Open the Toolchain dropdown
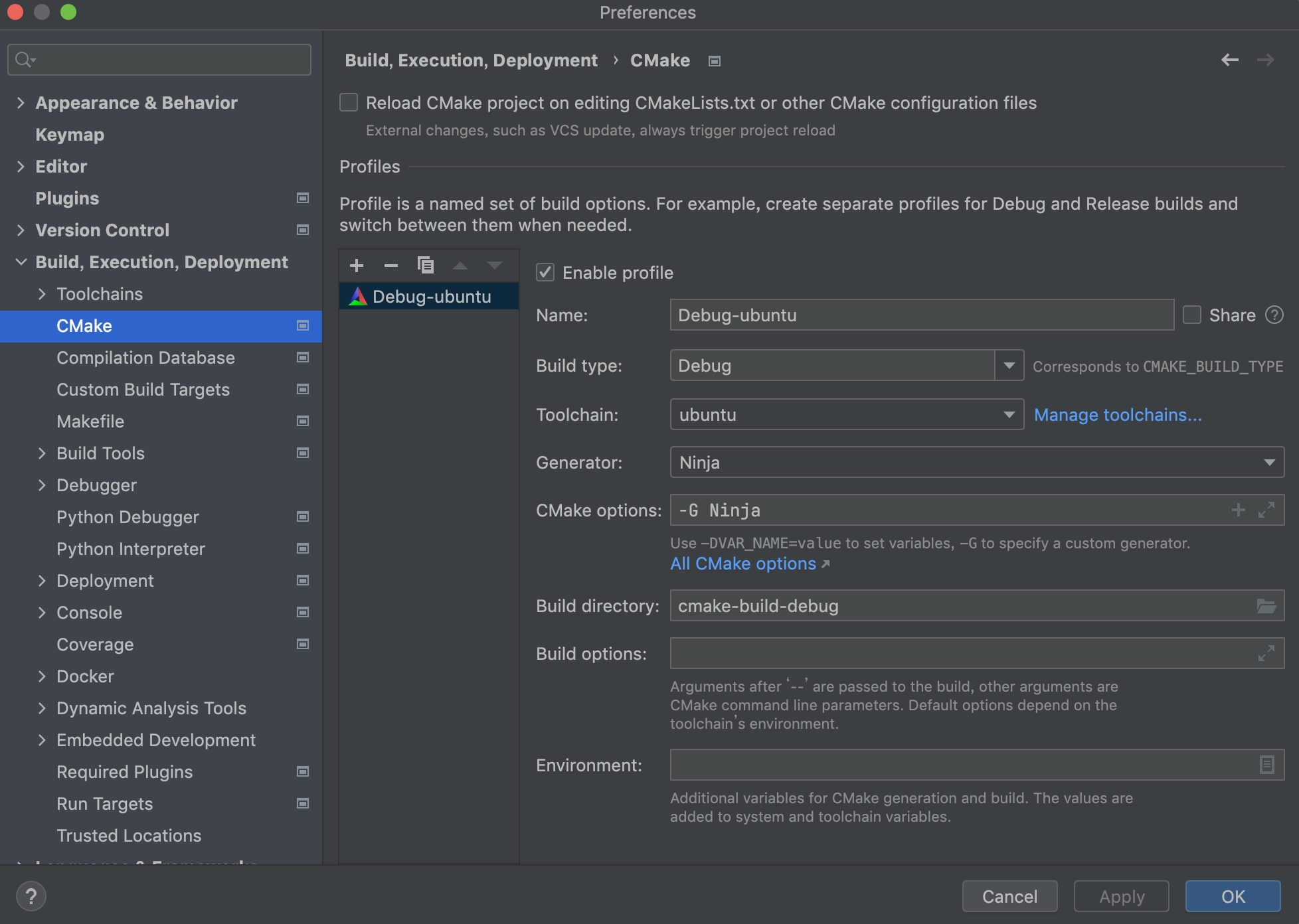Viewport: 1299px width, 924px height. (x=1009, y=415)
